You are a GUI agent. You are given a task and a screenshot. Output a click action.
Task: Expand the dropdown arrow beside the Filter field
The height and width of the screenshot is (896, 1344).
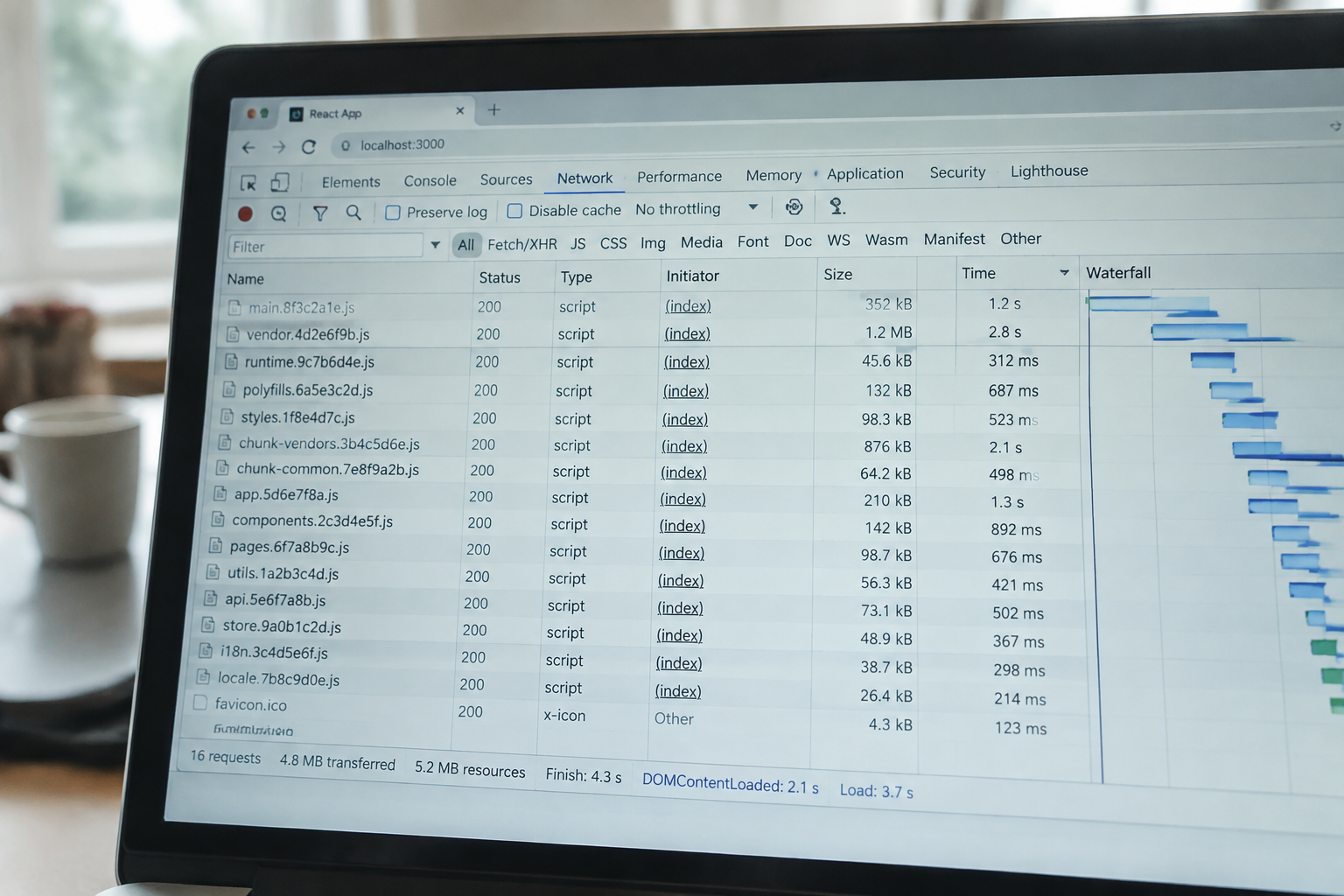pos(435,245)
